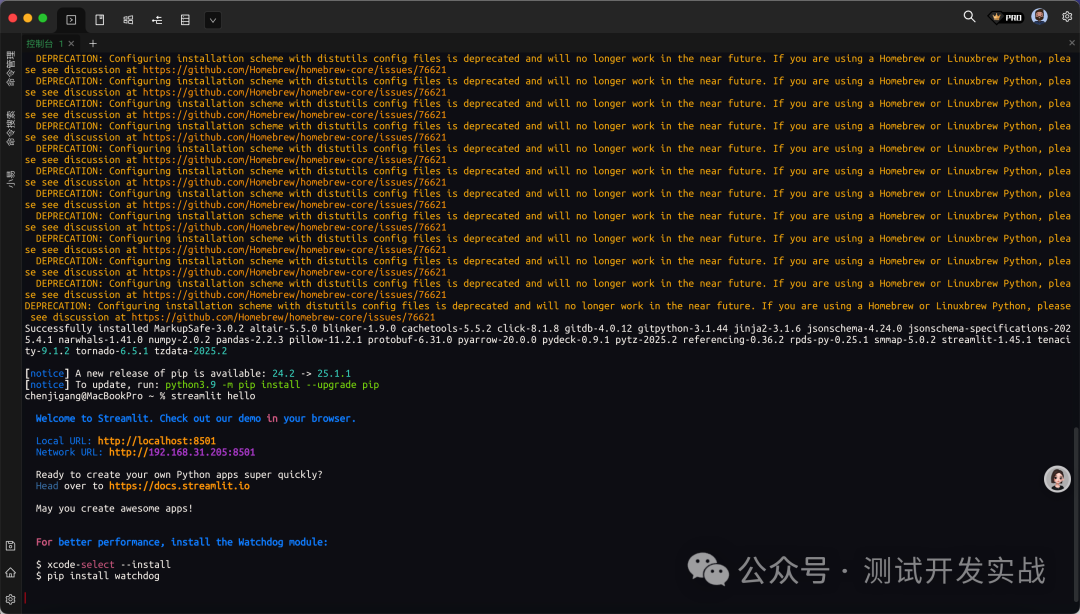Click the user avatar in the title bar
The image size is (1080, 614).
click(x=1038, y=15)
